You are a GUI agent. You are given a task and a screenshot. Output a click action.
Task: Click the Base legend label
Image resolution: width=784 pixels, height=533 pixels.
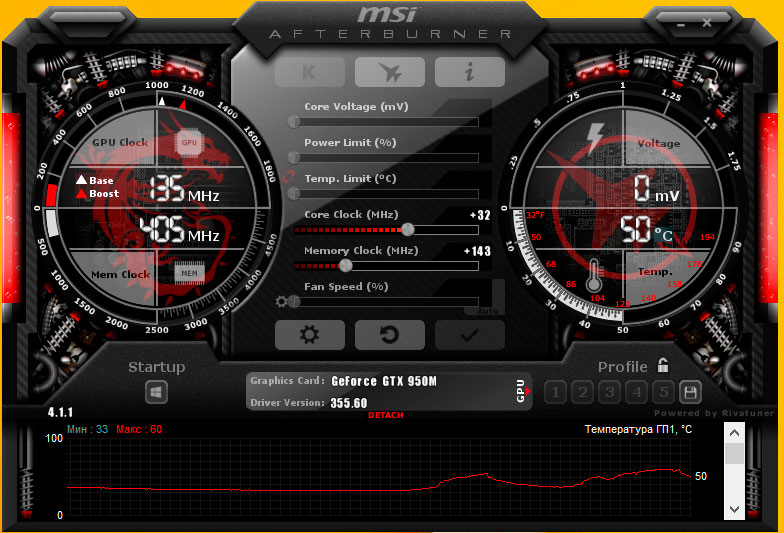pos(101,180)
